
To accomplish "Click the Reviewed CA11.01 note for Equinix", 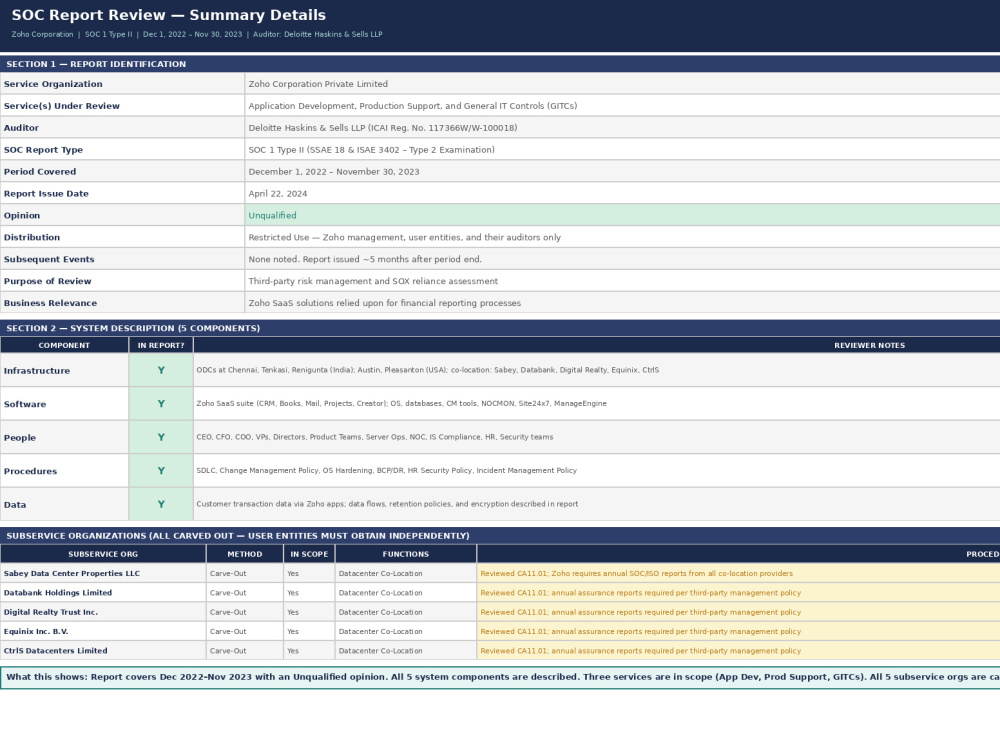I will (739, 631).
